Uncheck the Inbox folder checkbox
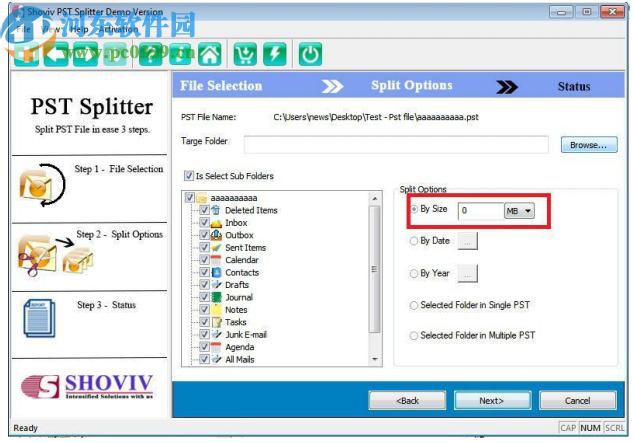This screenshot has height=443, width=633. 205,223
